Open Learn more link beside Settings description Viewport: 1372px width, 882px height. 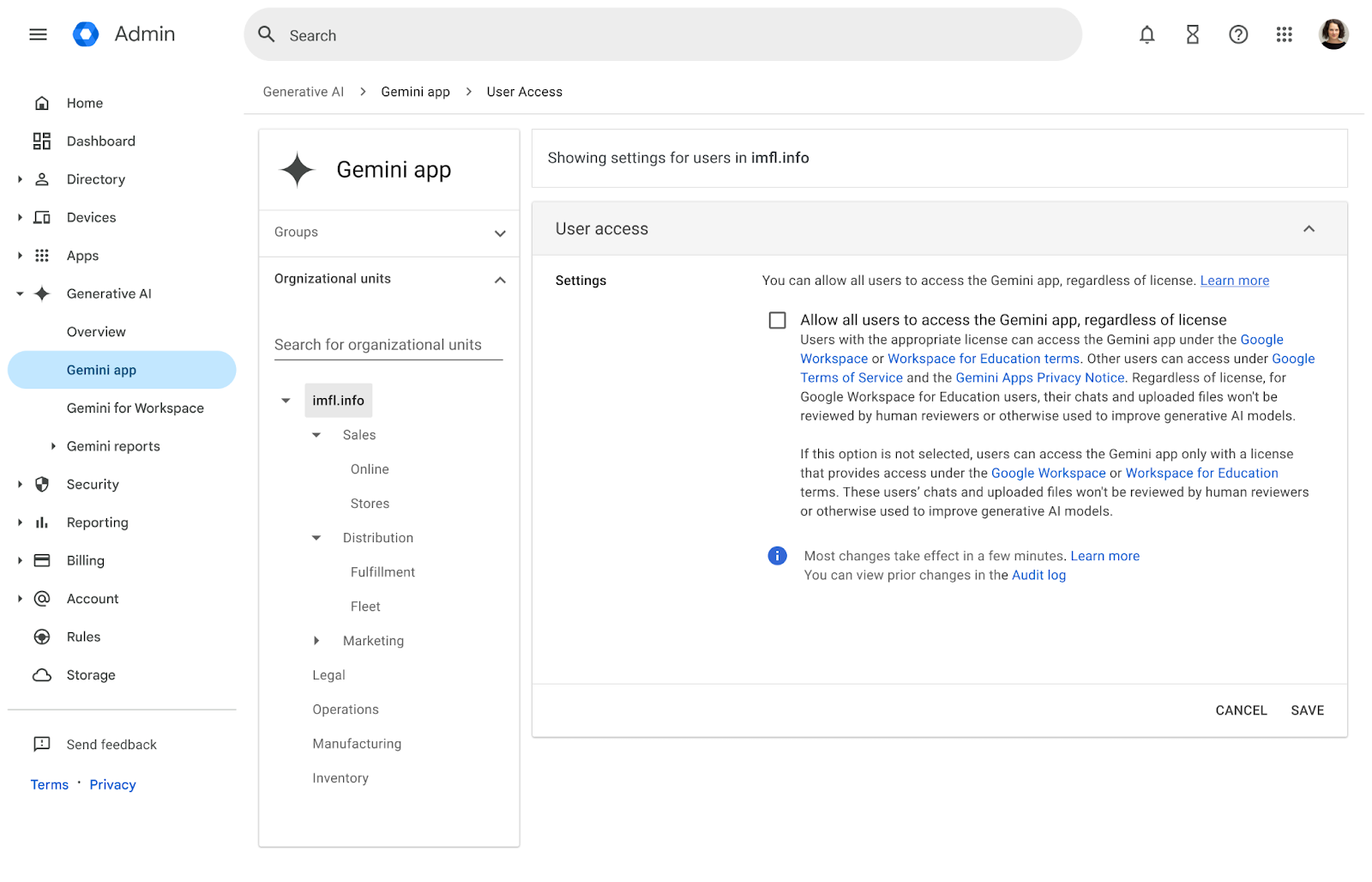click(x=1234, y=281)
